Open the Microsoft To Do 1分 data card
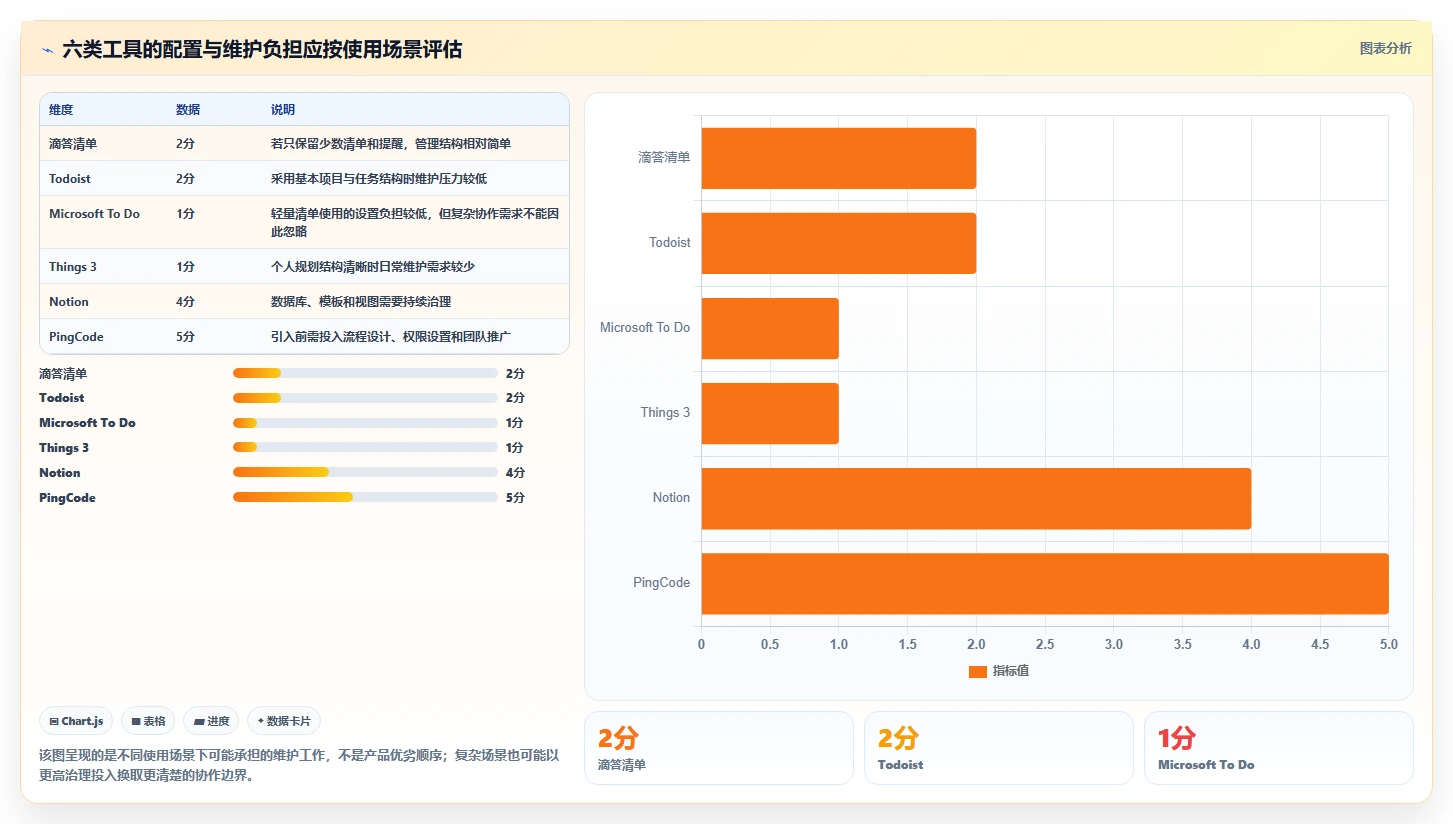Viewport: 1453px width, 824px height. tap(1279, 748)
